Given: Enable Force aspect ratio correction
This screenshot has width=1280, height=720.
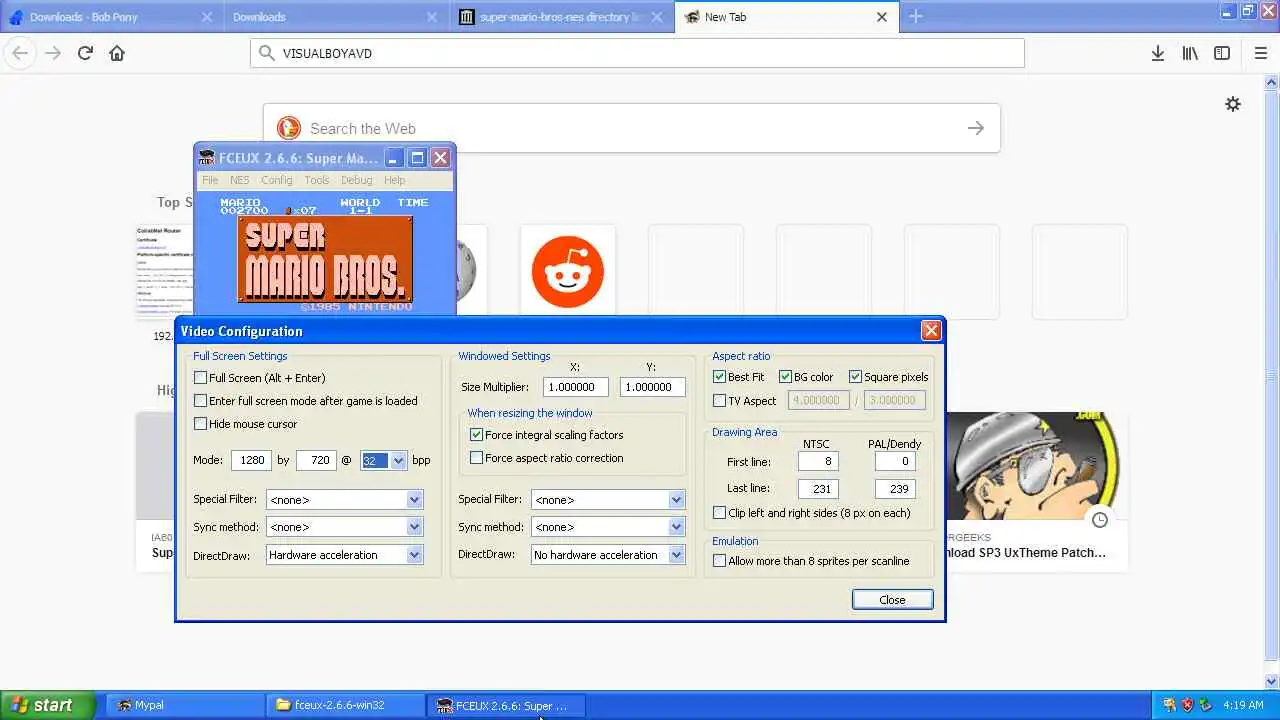Looking at the screenshot, I should 477,458.
